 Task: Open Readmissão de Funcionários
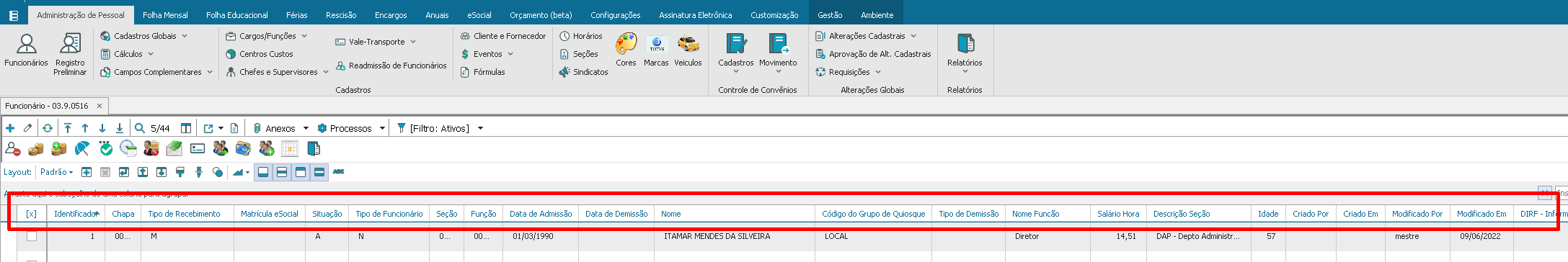[x=391, y=65]
